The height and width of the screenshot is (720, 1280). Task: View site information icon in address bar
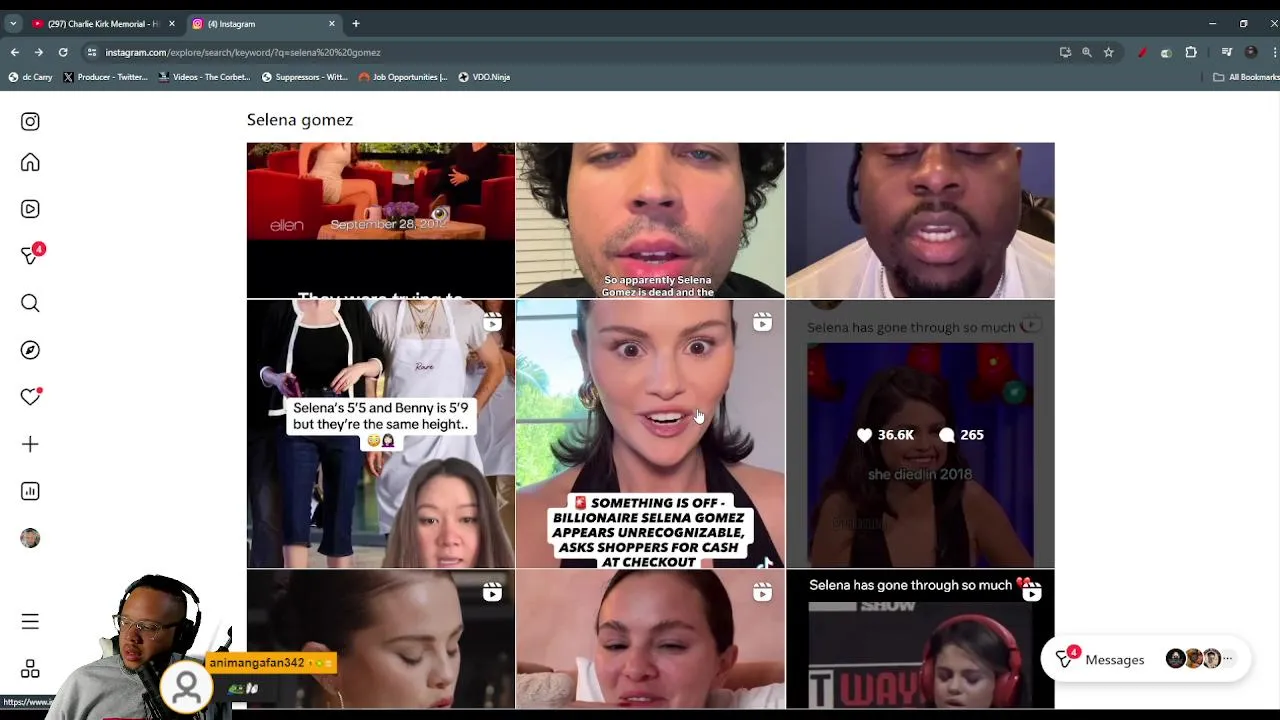pyautogui.click(x=92, y=52)
